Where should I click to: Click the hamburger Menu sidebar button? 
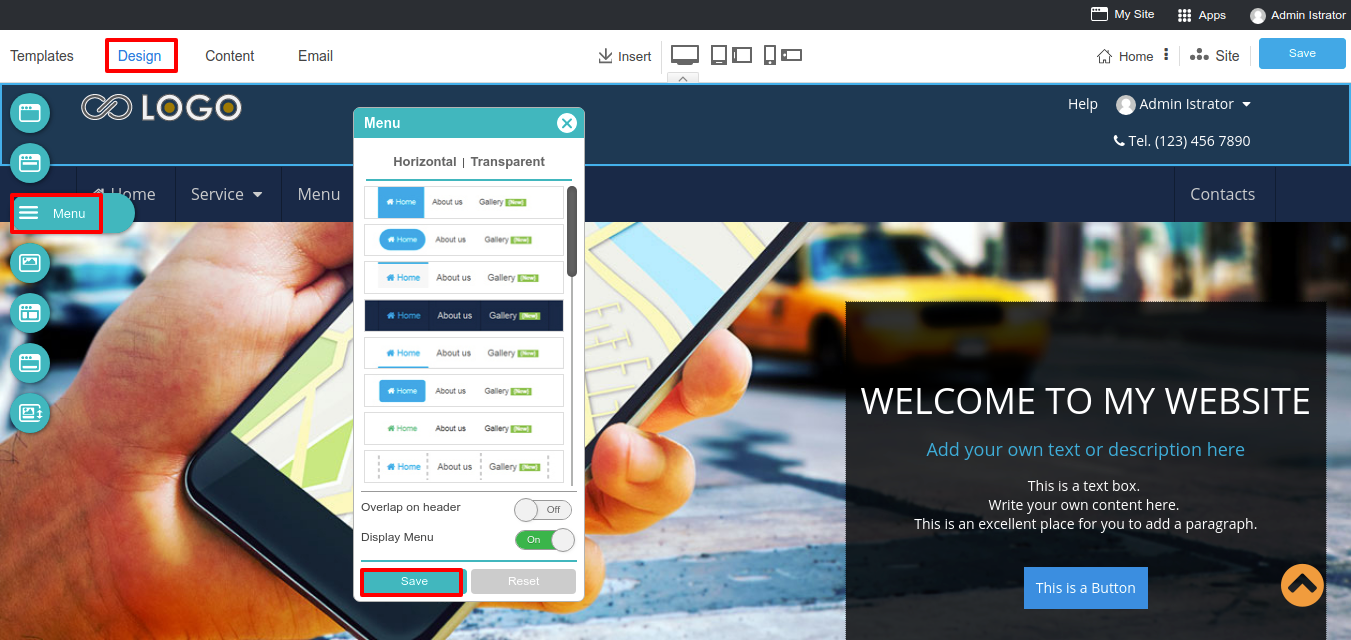point(57,213)
